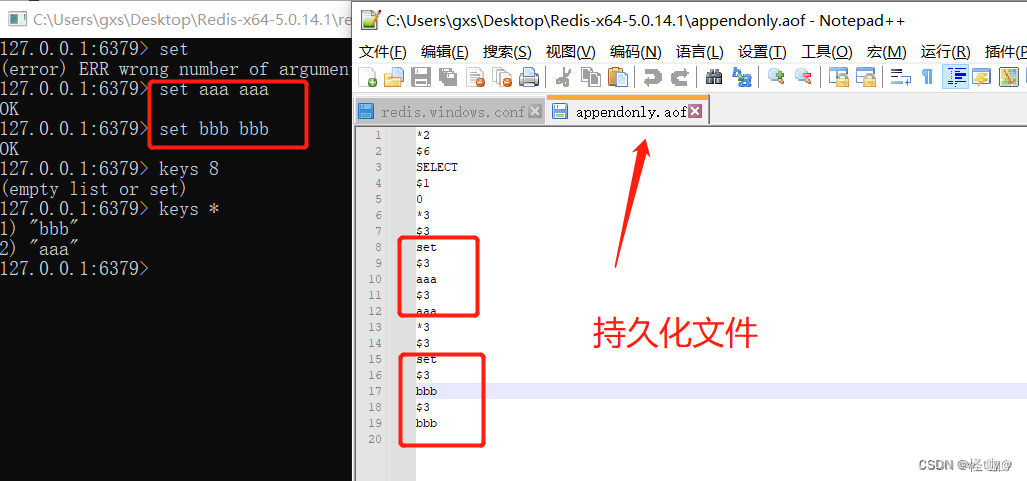Click Notepad++ title bar app icon
This screenshot has width=1027, height=481.
point(371,20)
